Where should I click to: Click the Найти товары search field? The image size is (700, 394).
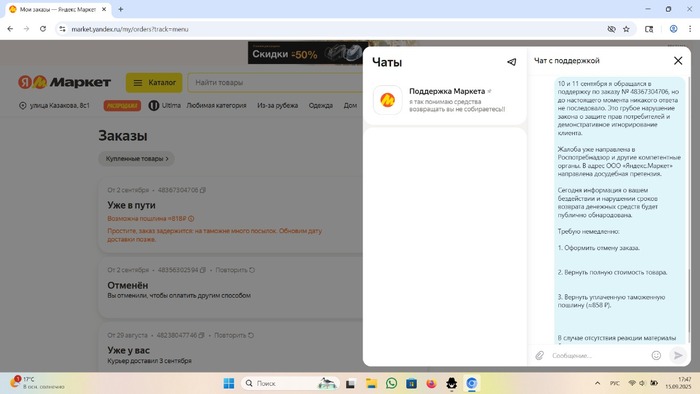276,83
